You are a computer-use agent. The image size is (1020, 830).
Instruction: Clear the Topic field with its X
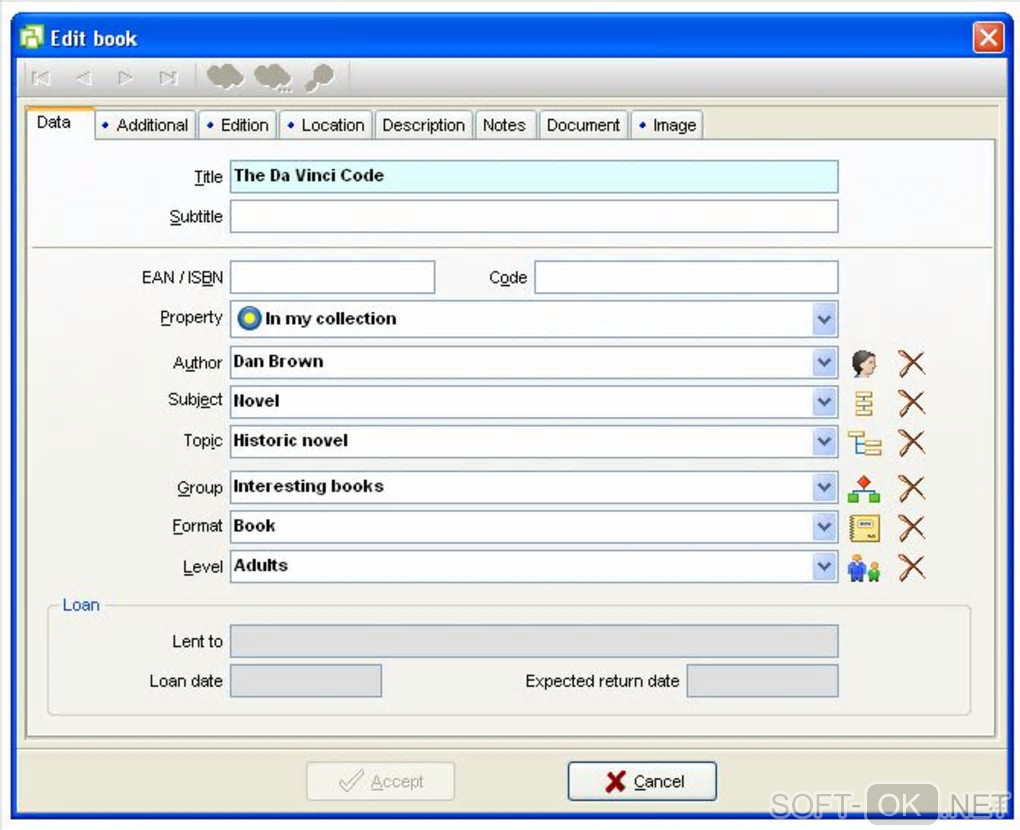(911, 443)
